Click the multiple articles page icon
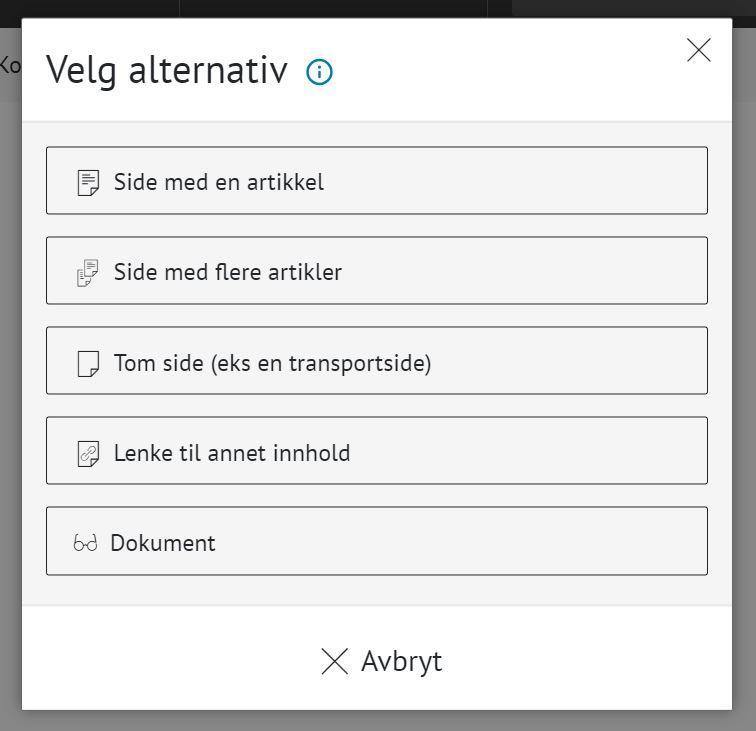Image resolution: width=756 pixels, height=731 pixels. click(x=89, y=273)
